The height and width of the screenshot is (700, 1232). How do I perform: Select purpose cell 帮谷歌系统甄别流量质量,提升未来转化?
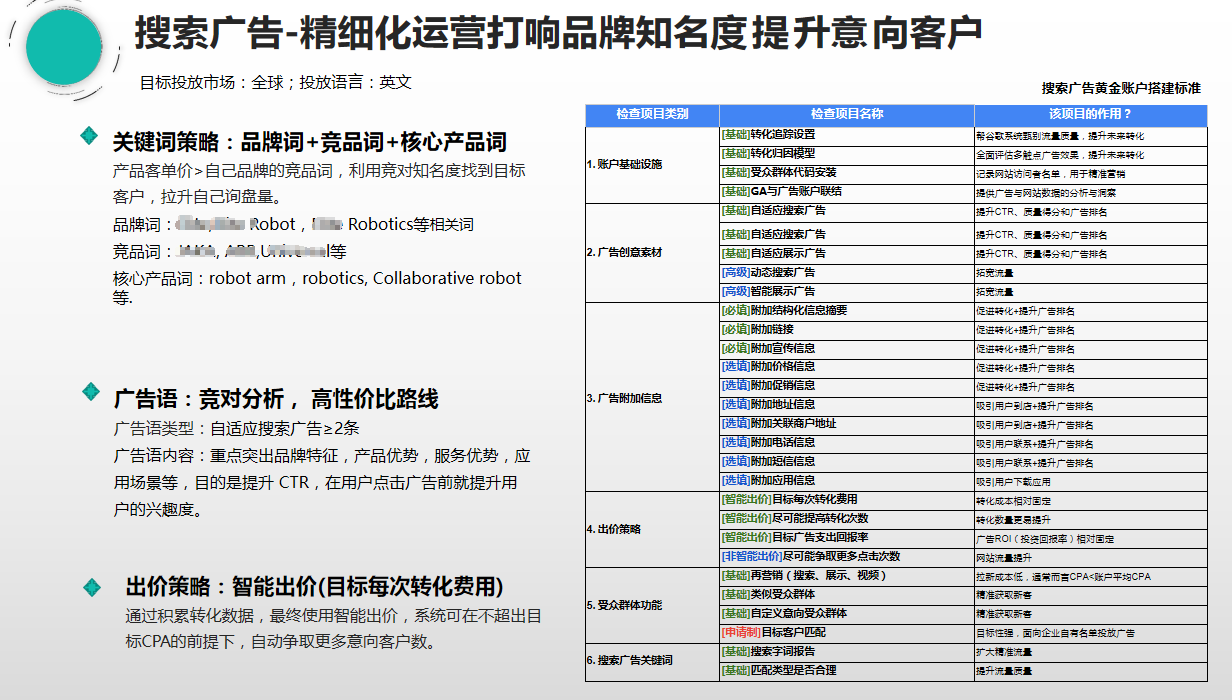(x=1091, y=135)
